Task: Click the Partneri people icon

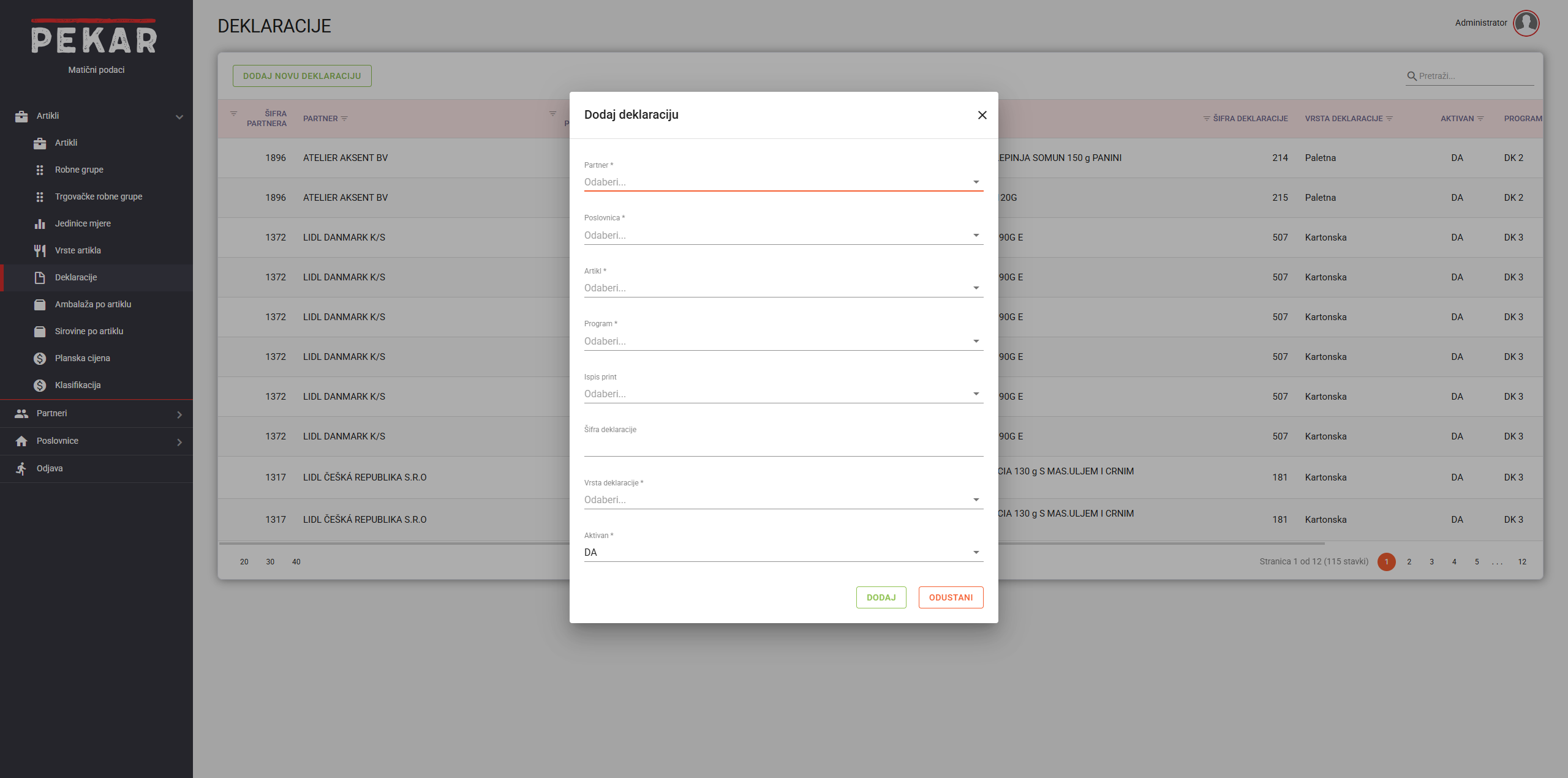Action: pos(21,413)
